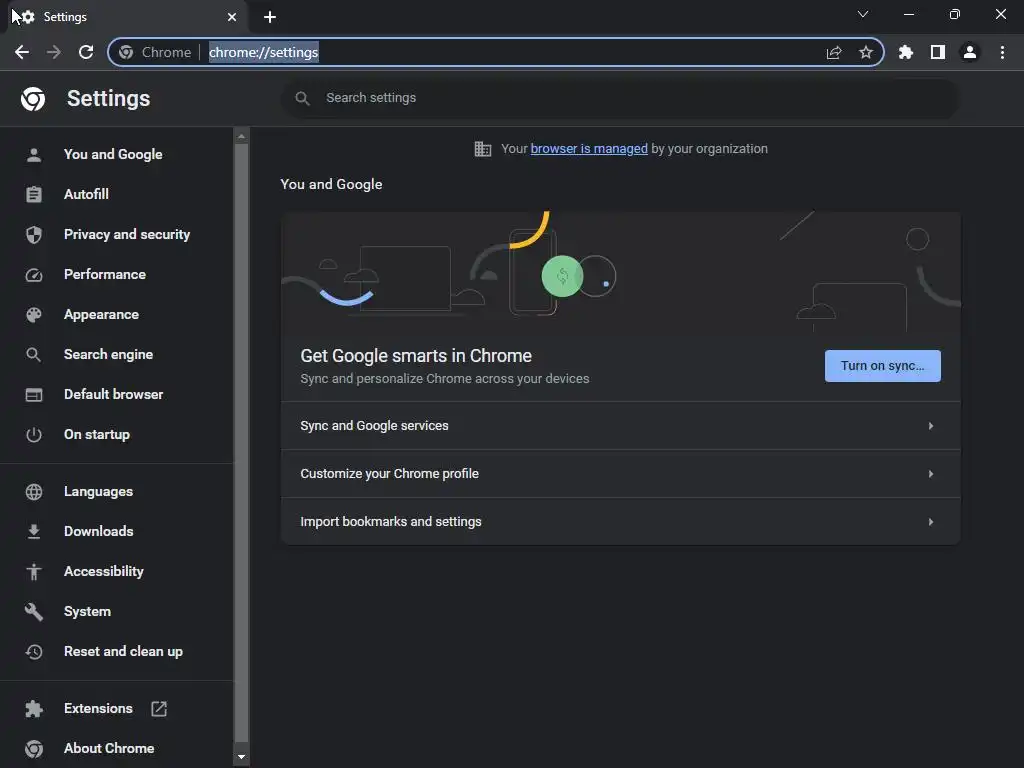Go to On startup settings
The image size is (1024, 768).
tap(97, 434)
